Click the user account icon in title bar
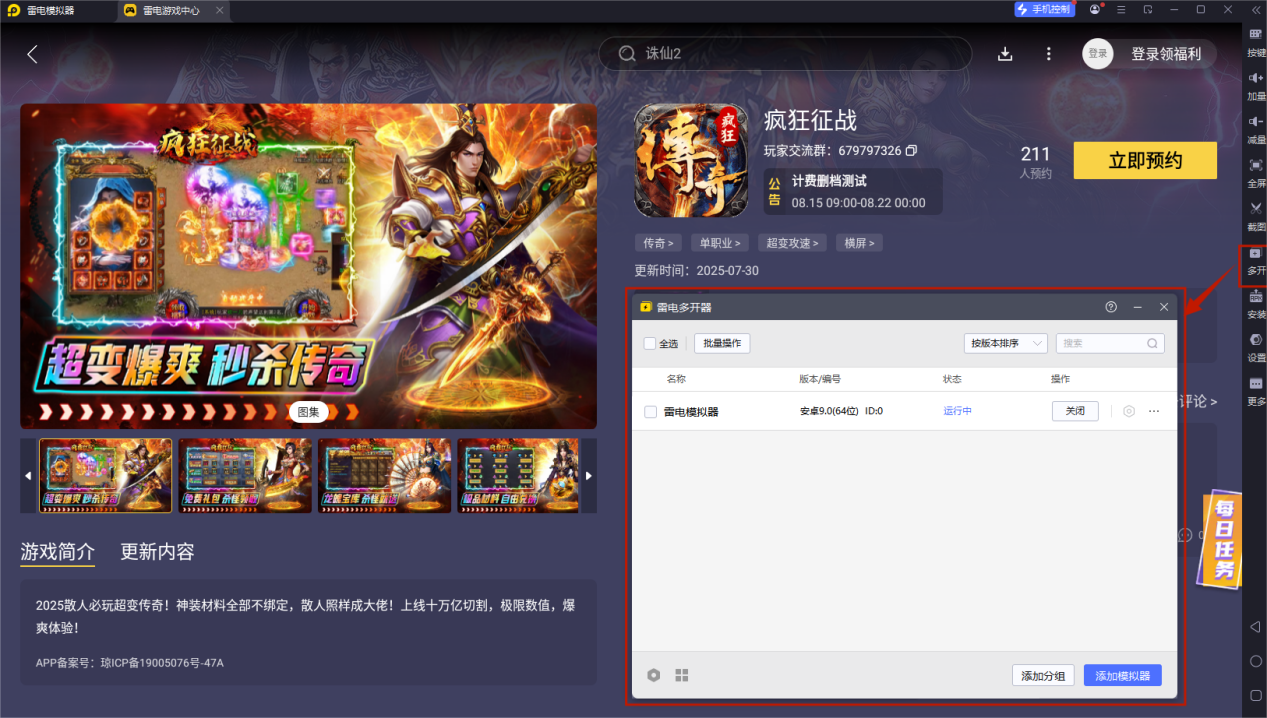The width and height of the screenshot is (1267, 718). pyautogui.click(x=1095, y=10)
